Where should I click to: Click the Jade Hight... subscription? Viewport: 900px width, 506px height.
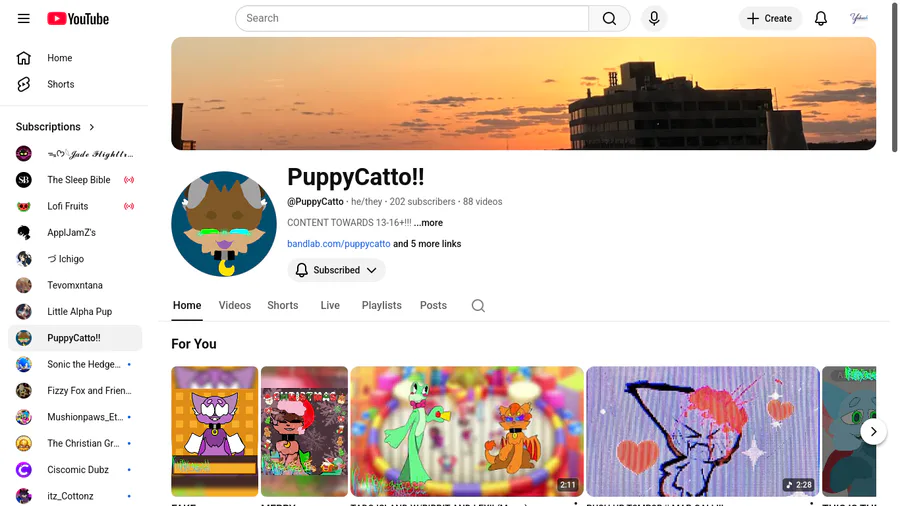pyautogui.click(x=75, y=154)
